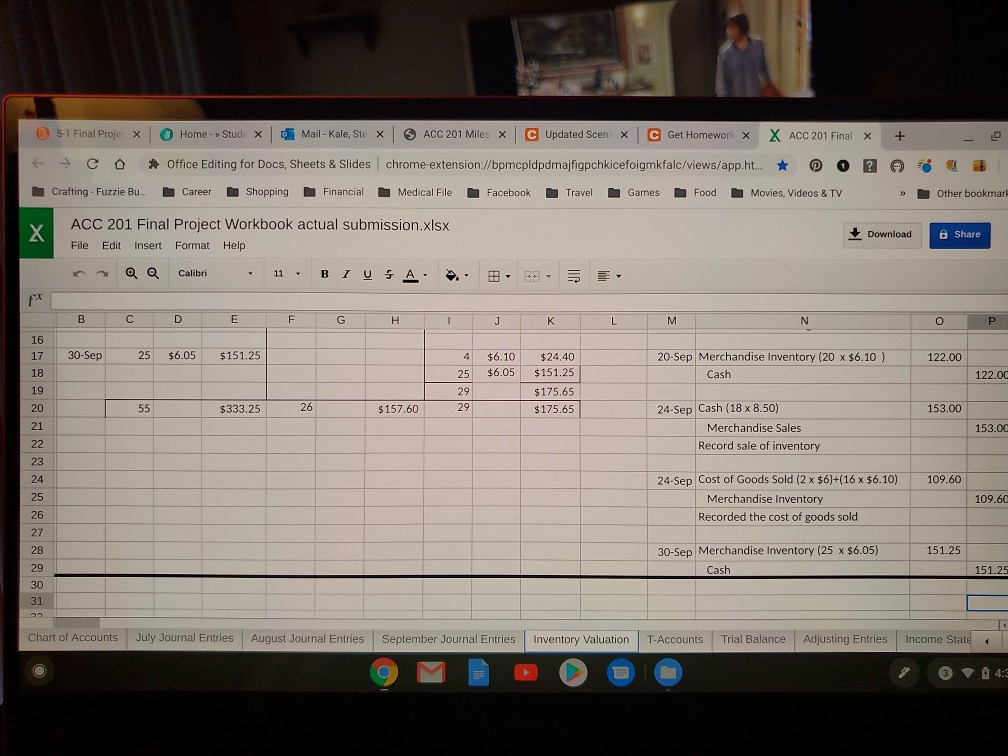Zoom in with the magnifier plus icon

click(131, 273)
